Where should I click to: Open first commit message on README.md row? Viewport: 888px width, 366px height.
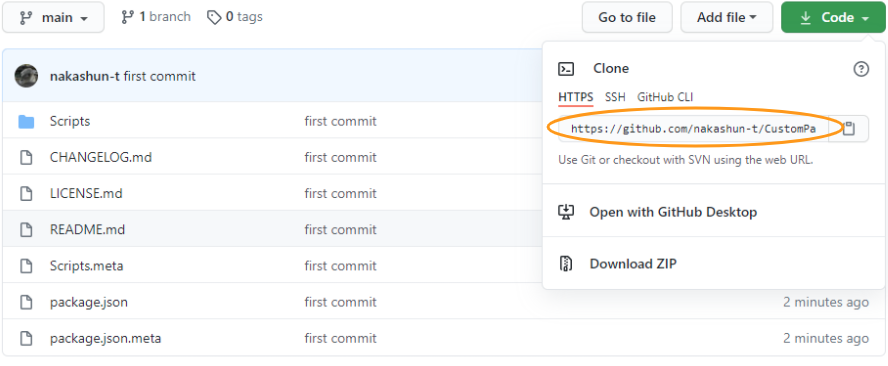pyautogui.click(x=340, y=230)
